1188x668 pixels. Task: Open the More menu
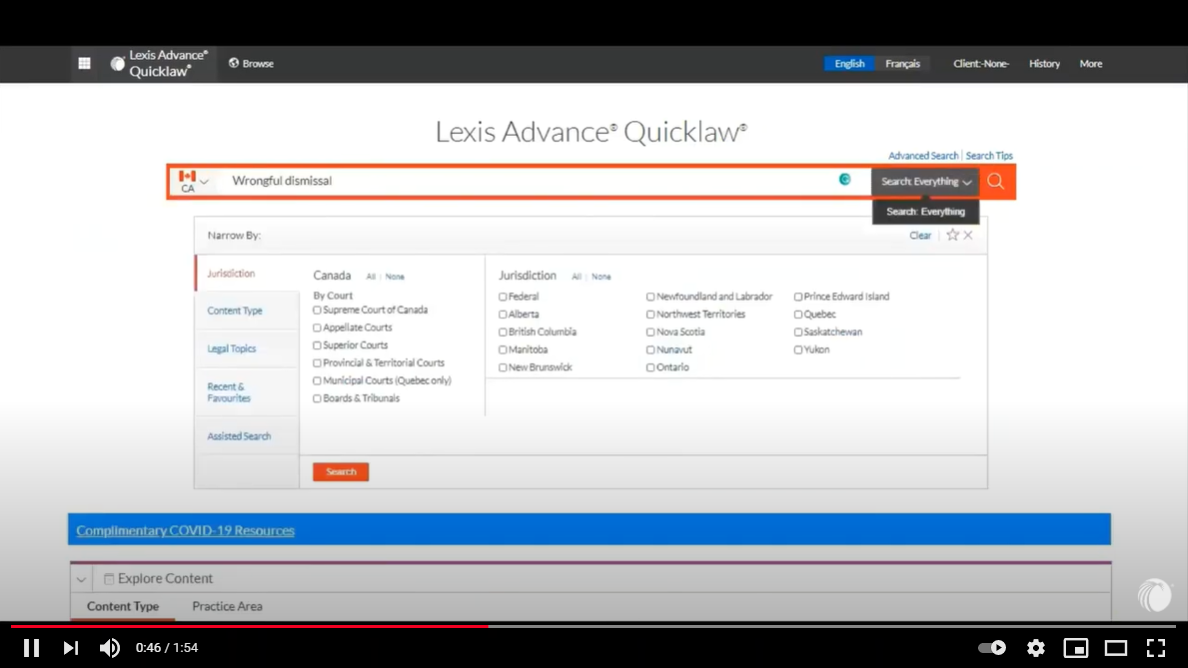(x=1090, y=64)
